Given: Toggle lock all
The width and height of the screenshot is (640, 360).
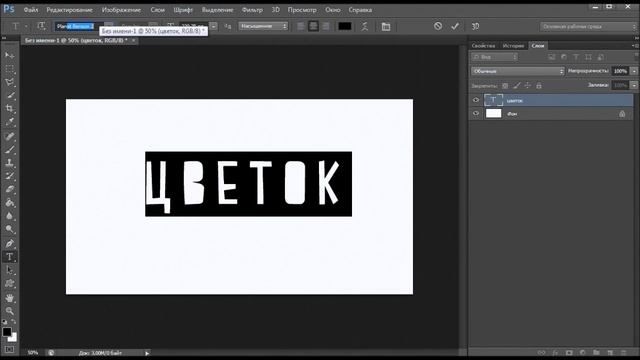Looking at the screenshot, I should point(539,86).
